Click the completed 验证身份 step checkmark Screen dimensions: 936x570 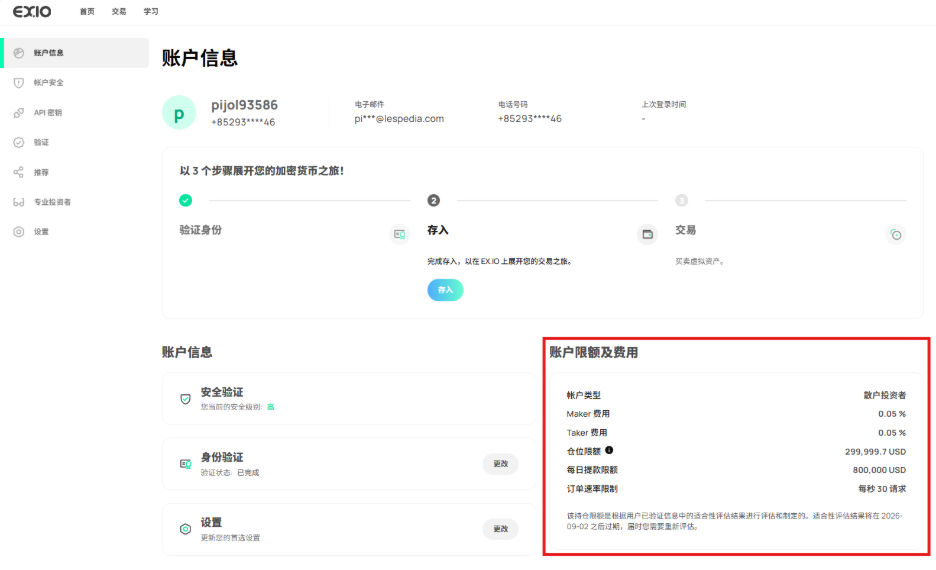pos(185,200)
